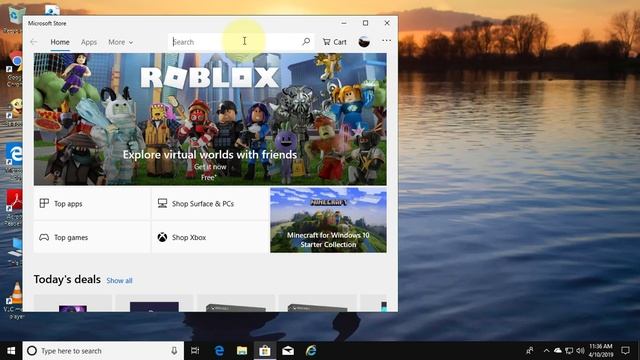Image resolution: width=640 pixels, height=360 pixels.
Task: Click Show all next to Today's deals
Action: click(x=119, y=281)
